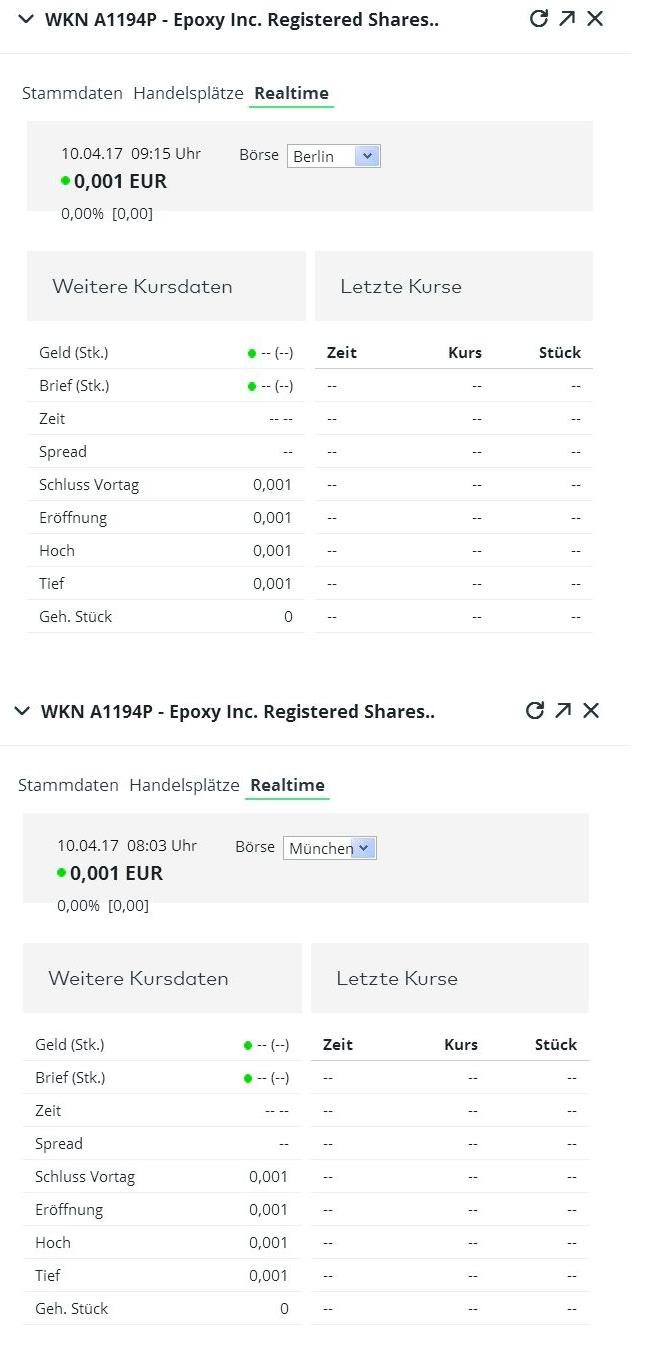Select Realtime tab in bottom panel
Viewport: 669px width, 1362px height.
(x=287, y=785)
